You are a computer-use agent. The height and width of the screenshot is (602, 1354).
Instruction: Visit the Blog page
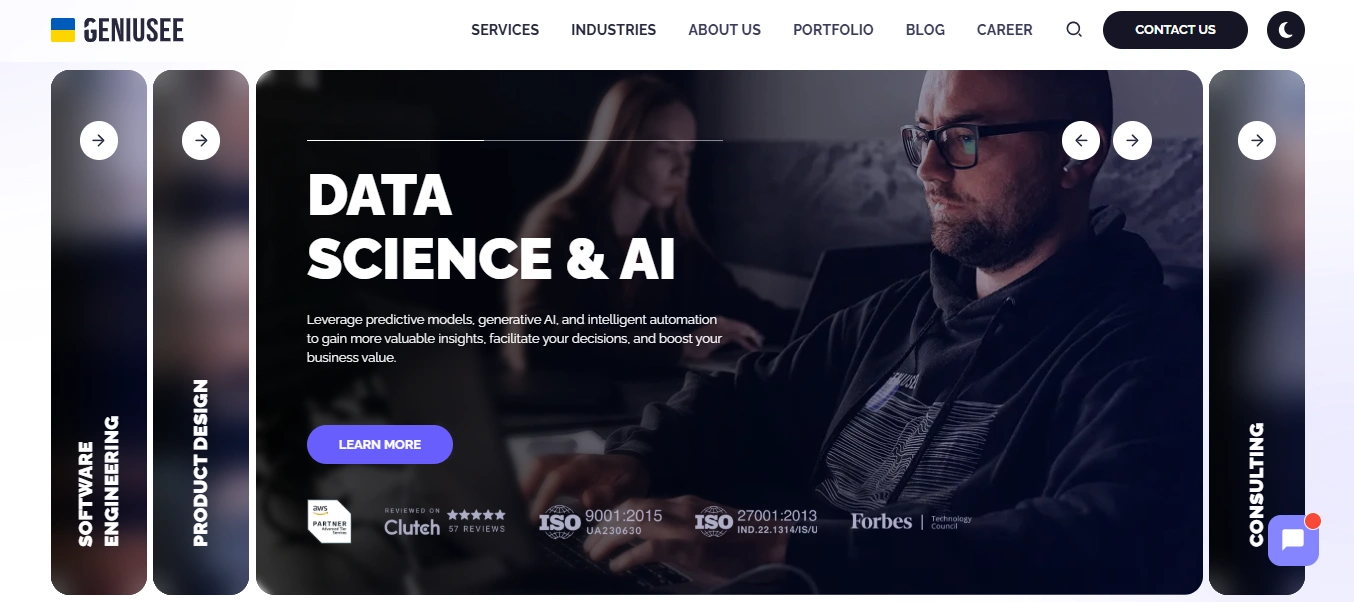pos(925,30)
